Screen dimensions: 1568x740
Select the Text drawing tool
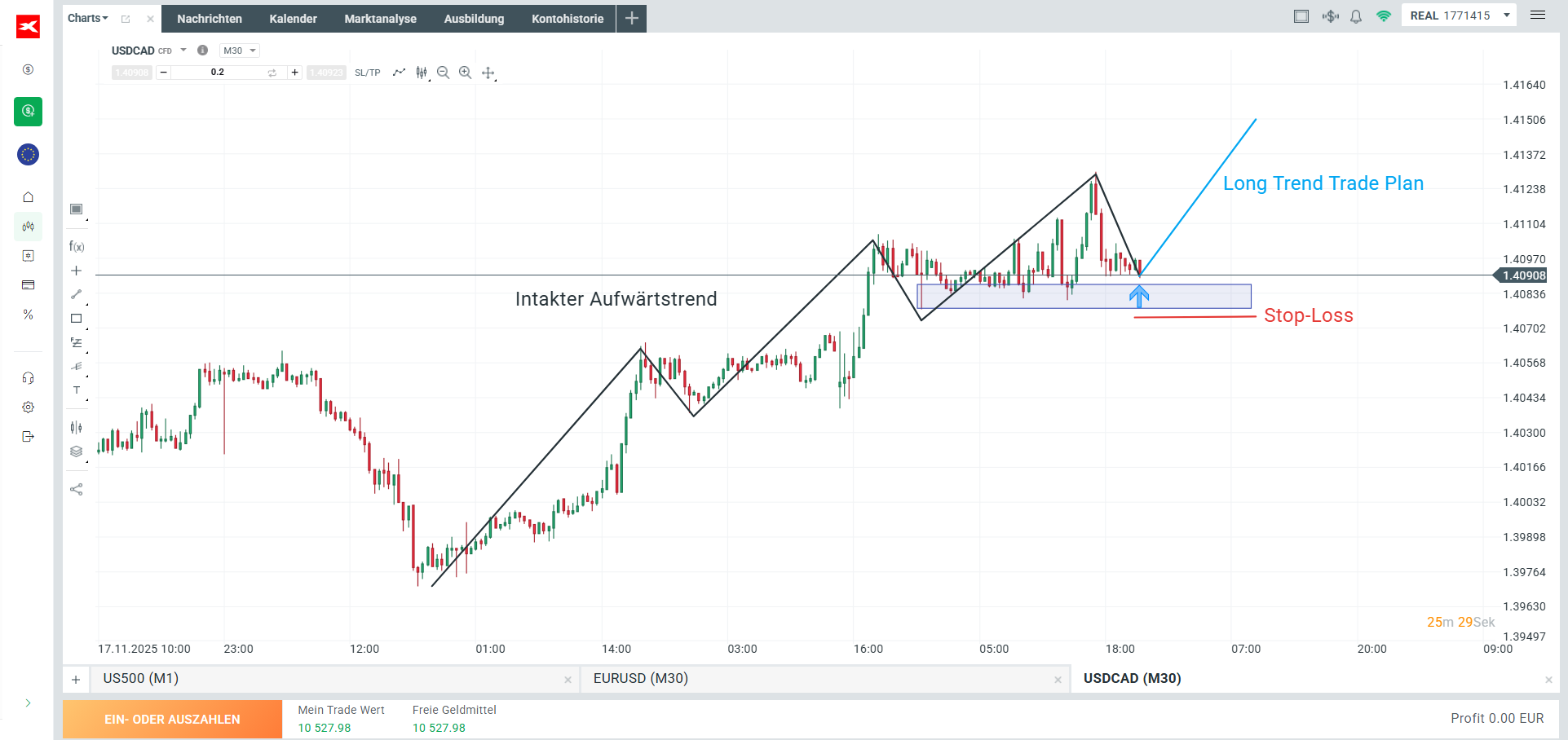pos(77,390)
